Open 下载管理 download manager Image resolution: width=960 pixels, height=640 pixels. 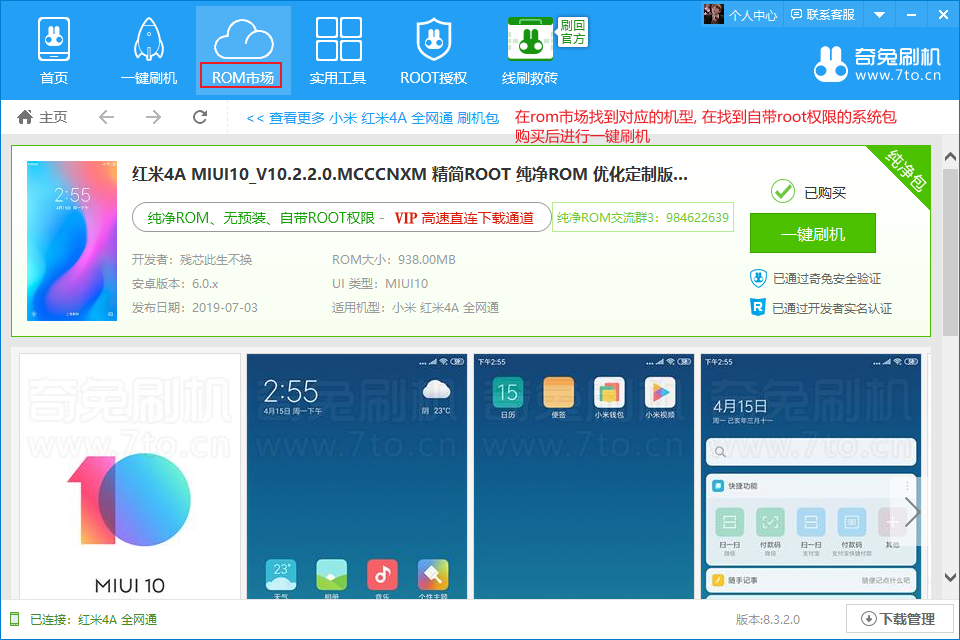898,619
